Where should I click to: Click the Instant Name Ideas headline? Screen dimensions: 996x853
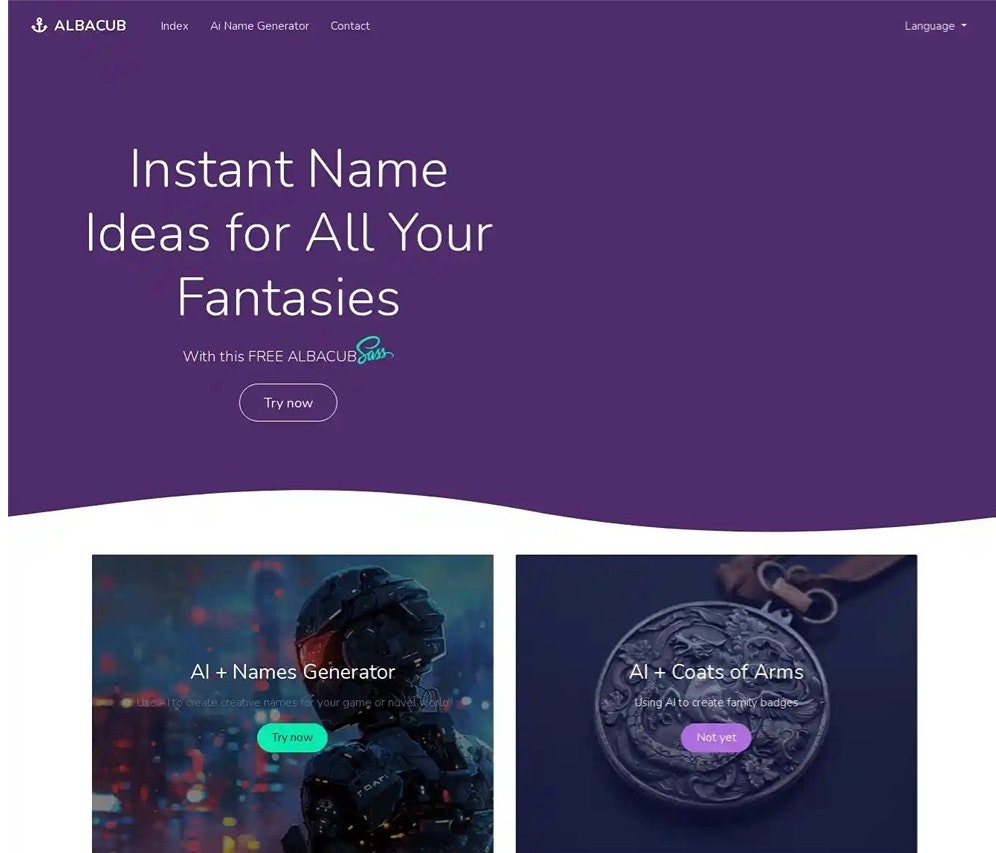click(289, 232)
